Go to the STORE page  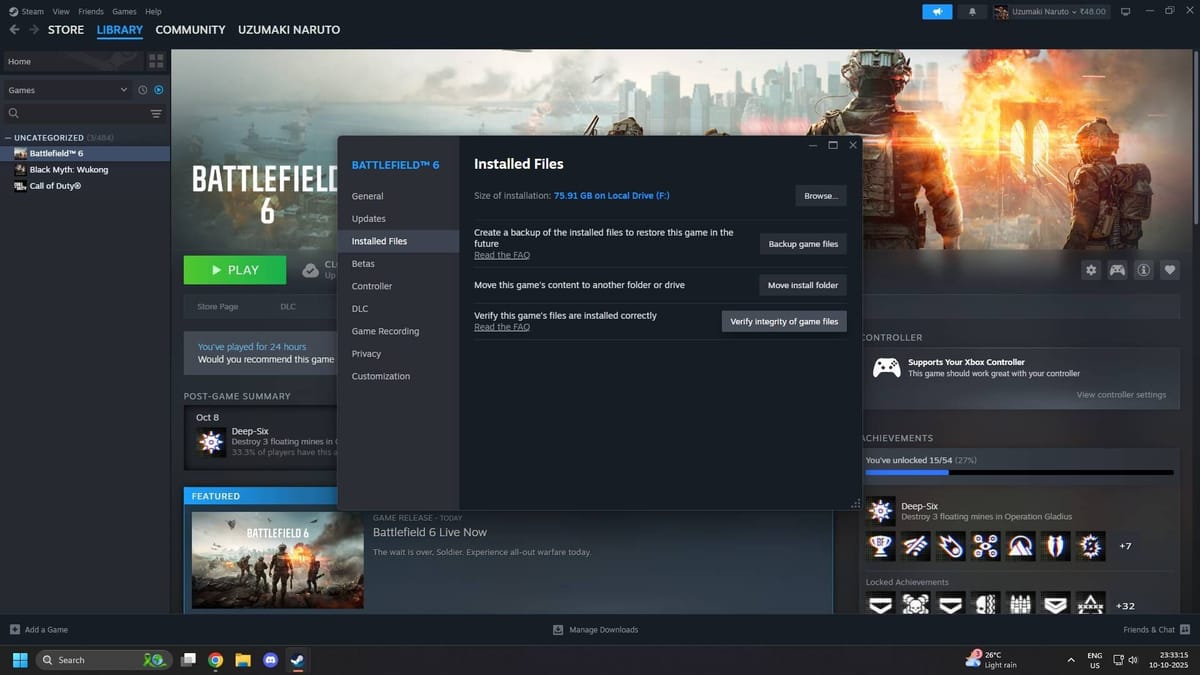65,29
